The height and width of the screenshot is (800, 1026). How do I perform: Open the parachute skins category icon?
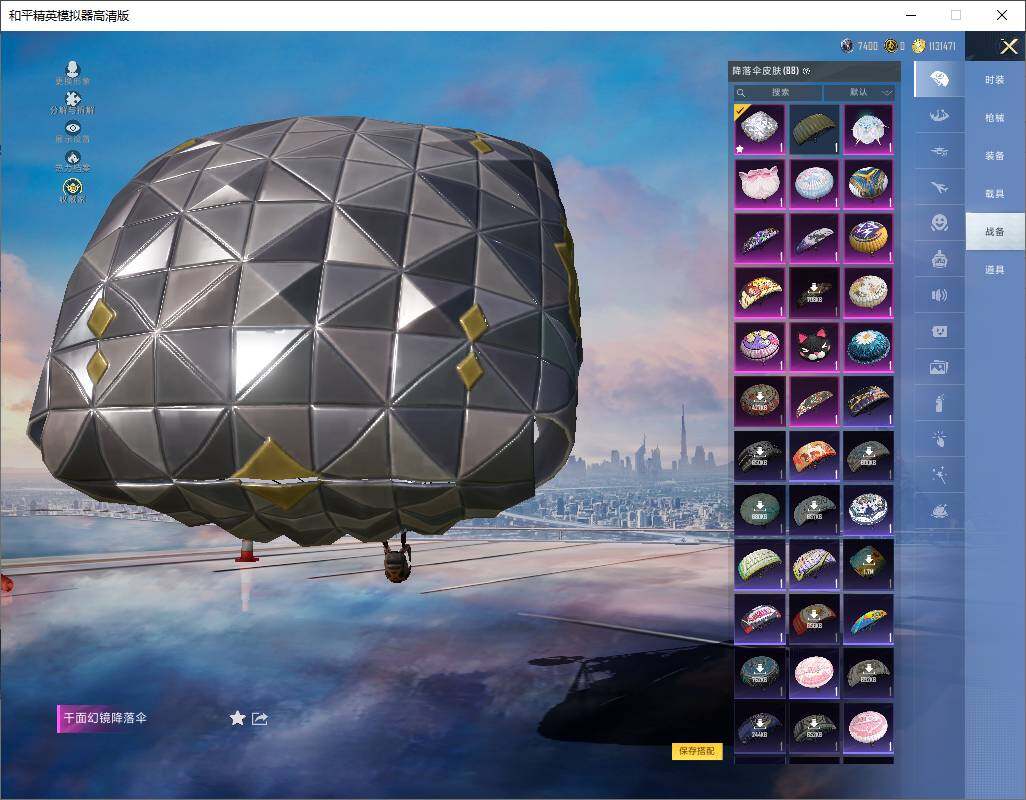point(940,79)
